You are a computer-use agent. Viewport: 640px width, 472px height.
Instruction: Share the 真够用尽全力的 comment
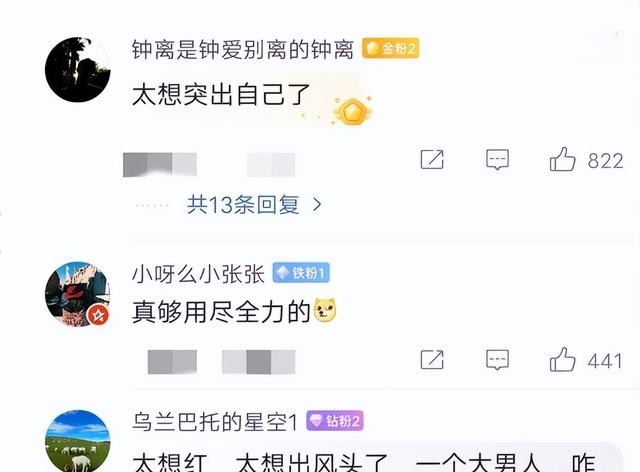coord(432,359)
